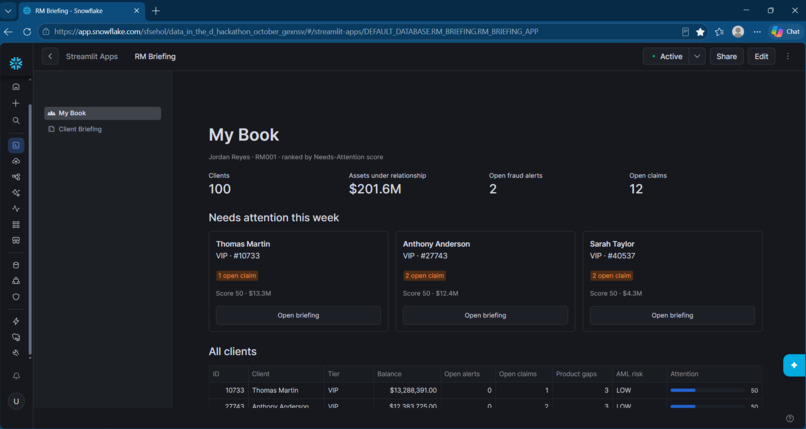806x429 pixels.
Task: Open the notifications bell icon
Action: coord(16,376)
